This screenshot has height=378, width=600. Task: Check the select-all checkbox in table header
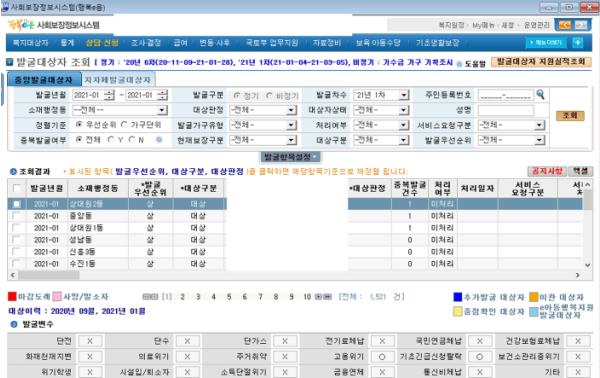pyautogui.click(x=16, y=188)
